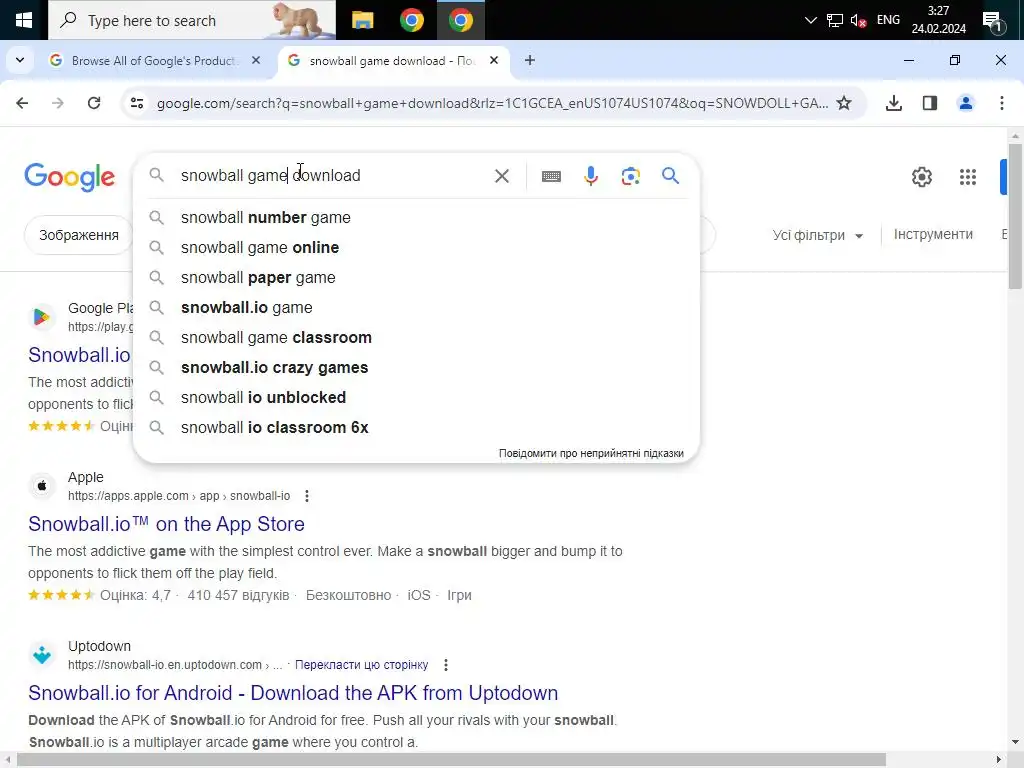Screen dimensions: 1024x768
Task: Open File Explorer from the taskbar
Action: point(362,20)
